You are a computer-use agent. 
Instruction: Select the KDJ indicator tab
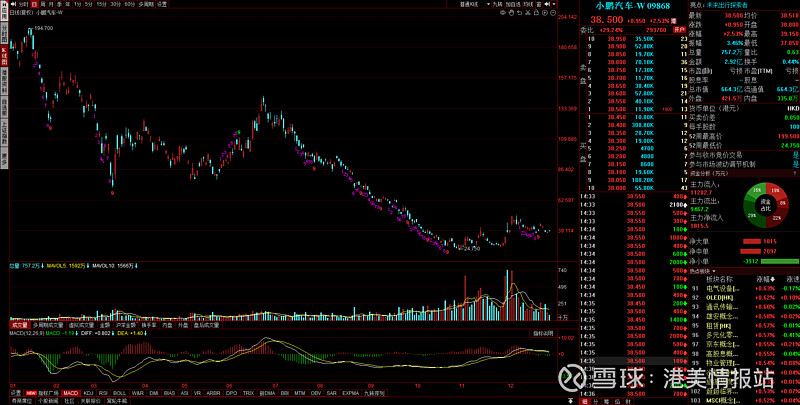pyautogui.click(x=88, y=393)
